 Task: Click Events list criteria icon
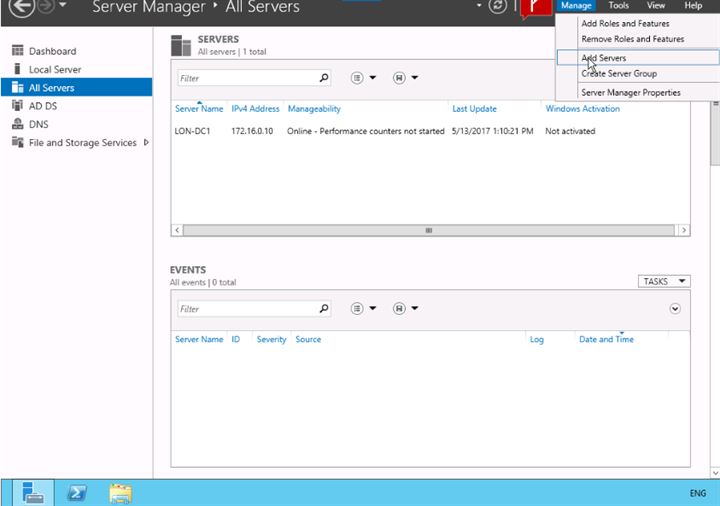tap(357, 309)
